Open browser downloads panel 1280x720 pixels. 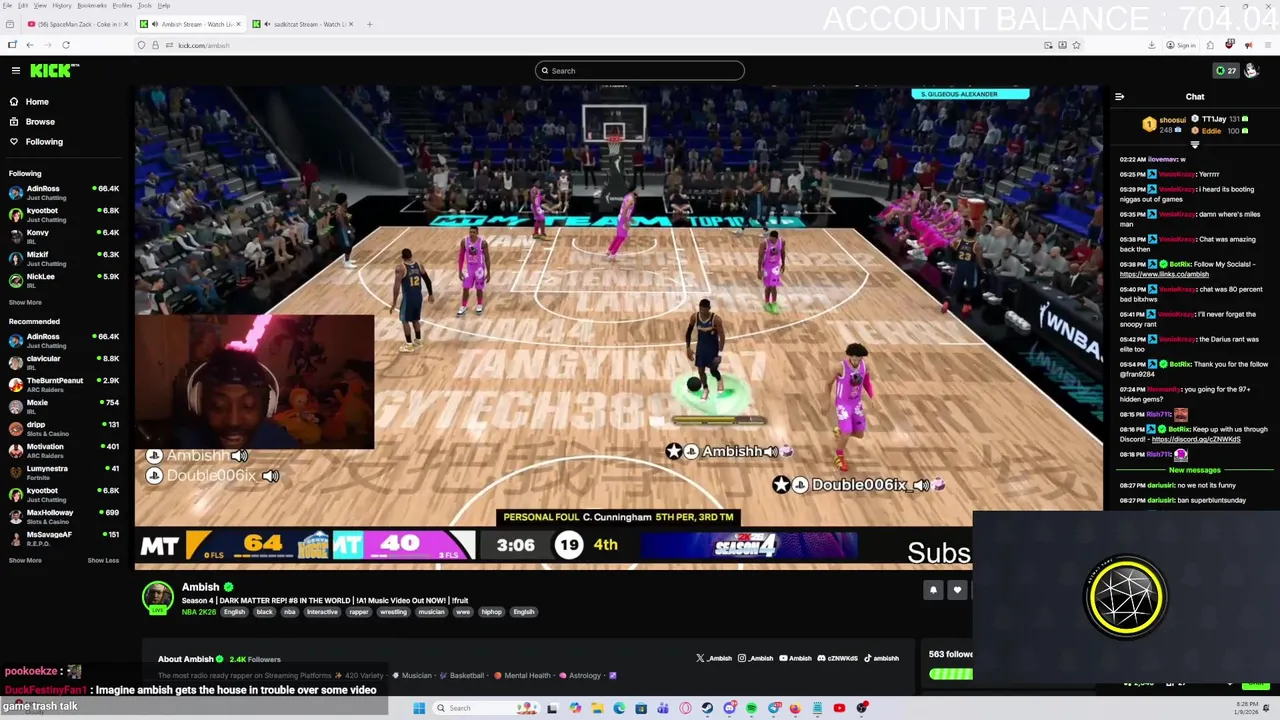(x=1151, y=45)
